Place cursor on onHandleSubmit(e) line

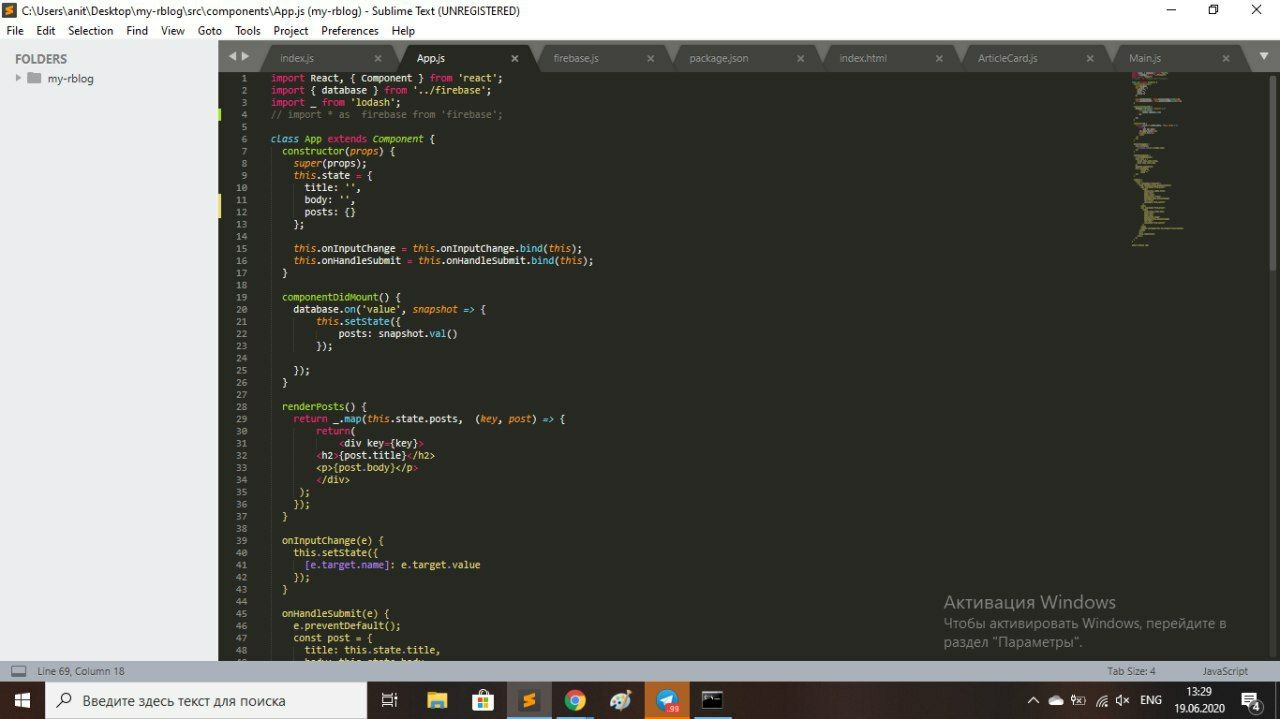[335, 613]
